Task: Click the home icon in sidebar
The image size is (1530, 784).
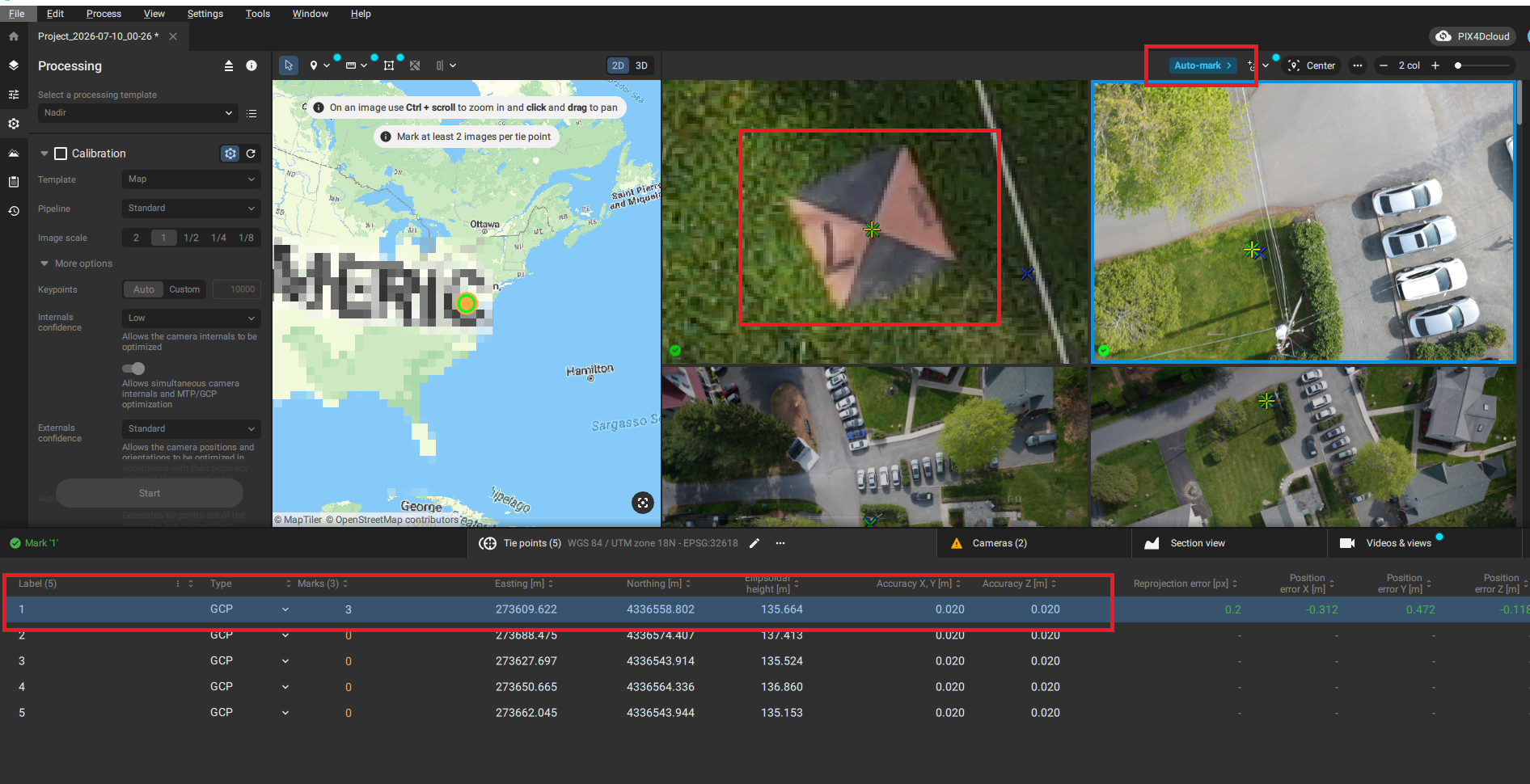Action: point(14,36)
